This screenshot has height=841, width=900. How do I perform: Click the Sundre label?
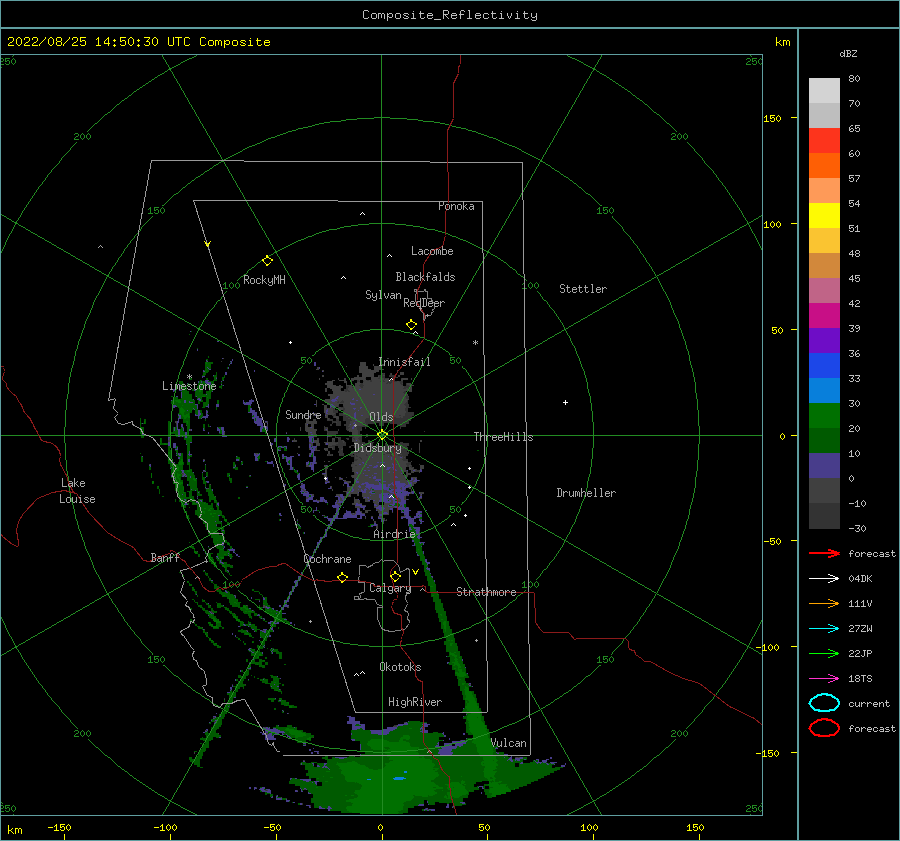[303, 415]
